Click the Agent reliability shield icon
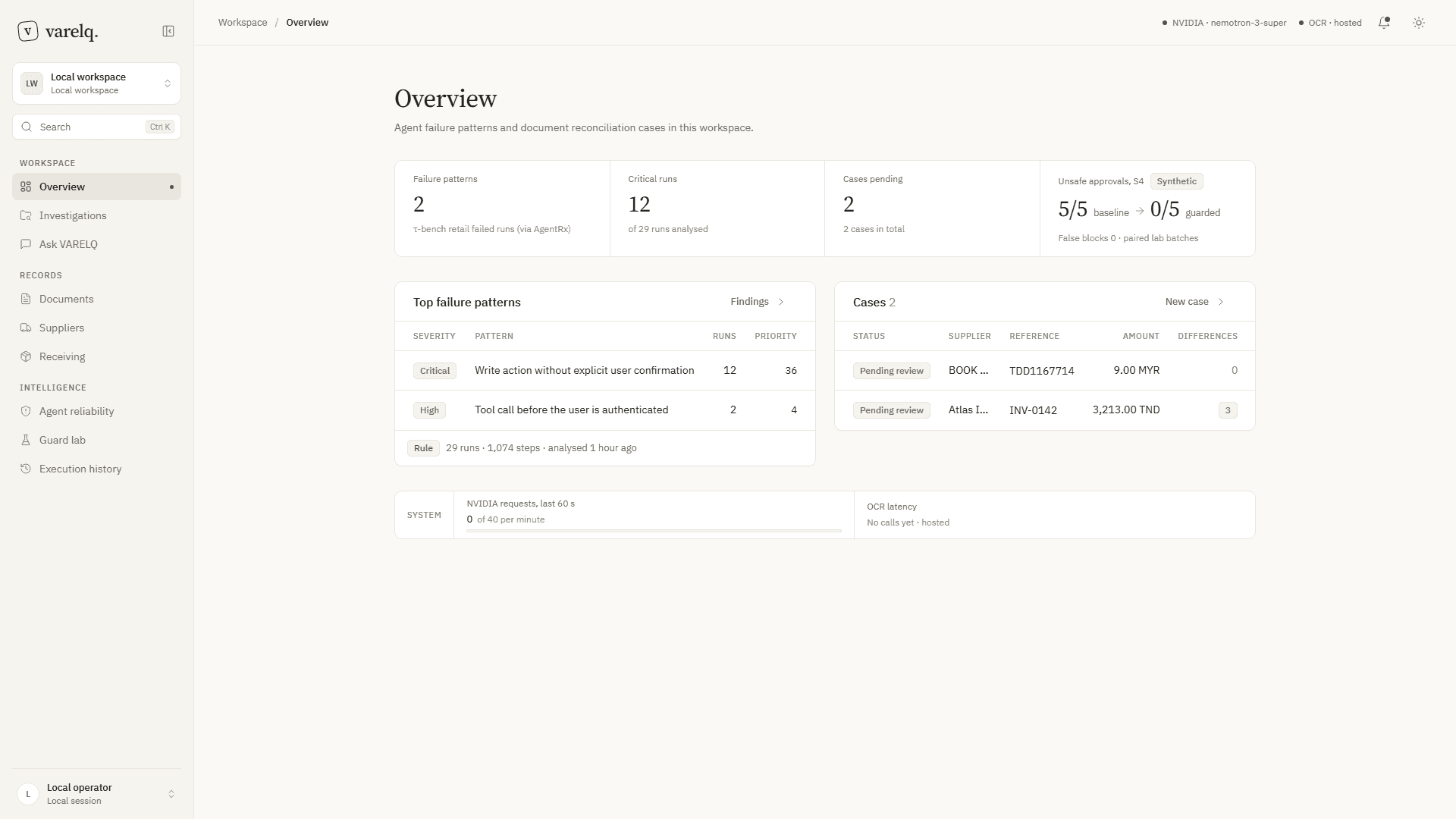 26,411
